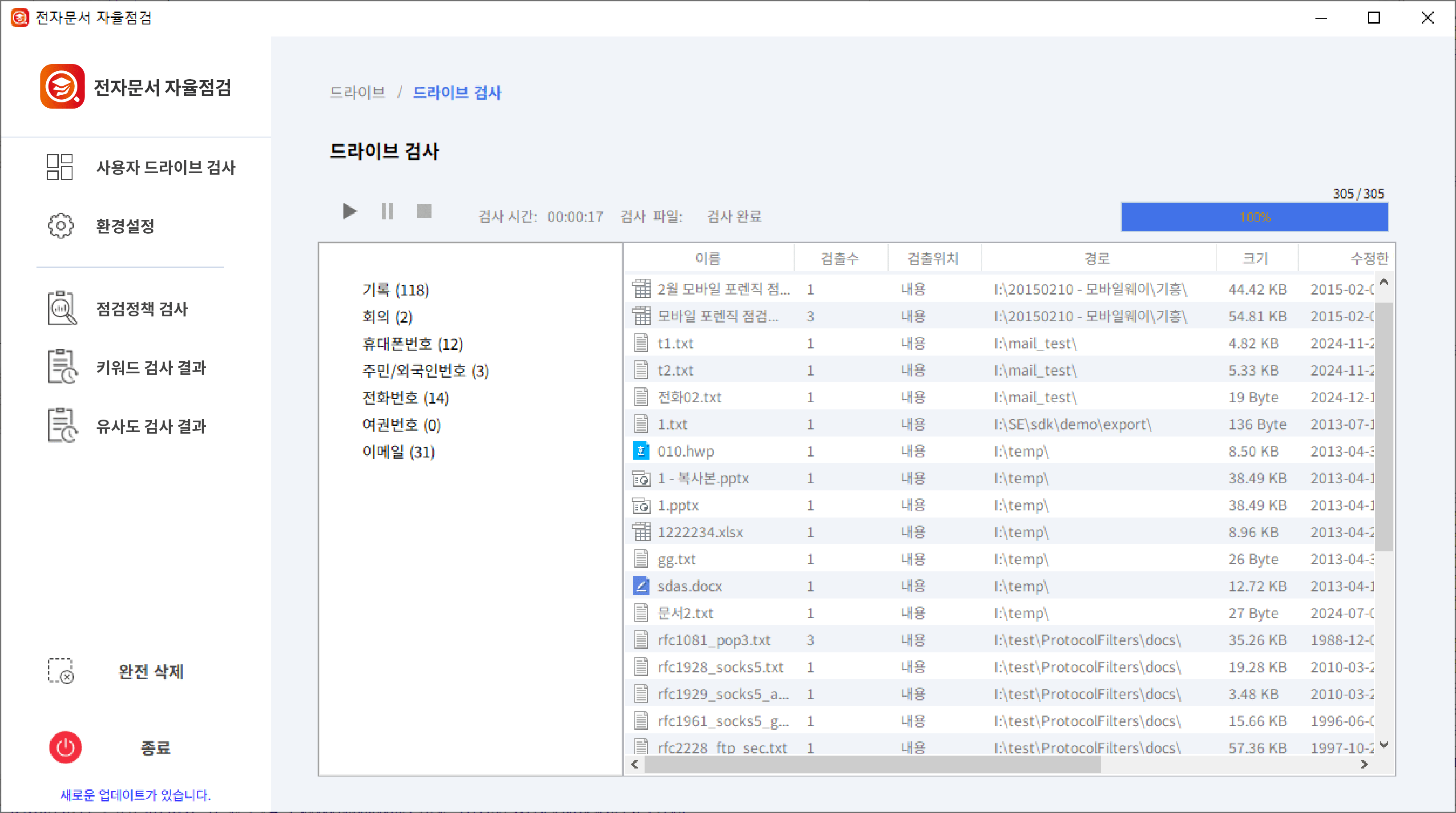Pause the drive scan
This screenshot has width=1456, height=813.
click(x=387, y=211)
